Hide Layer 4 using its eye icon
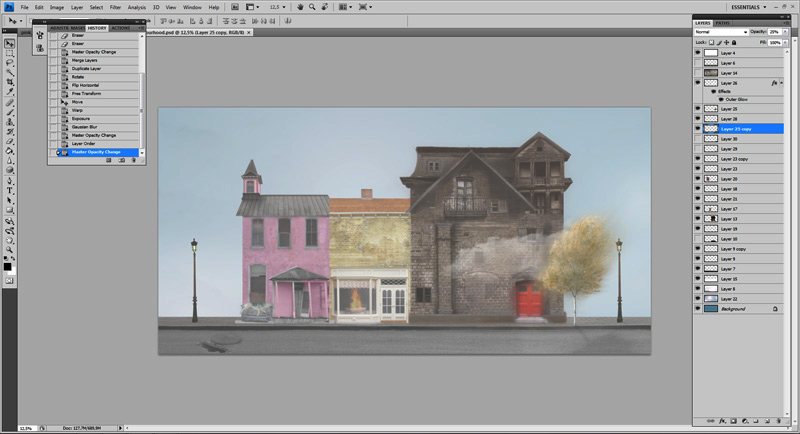 pos(698,53)
